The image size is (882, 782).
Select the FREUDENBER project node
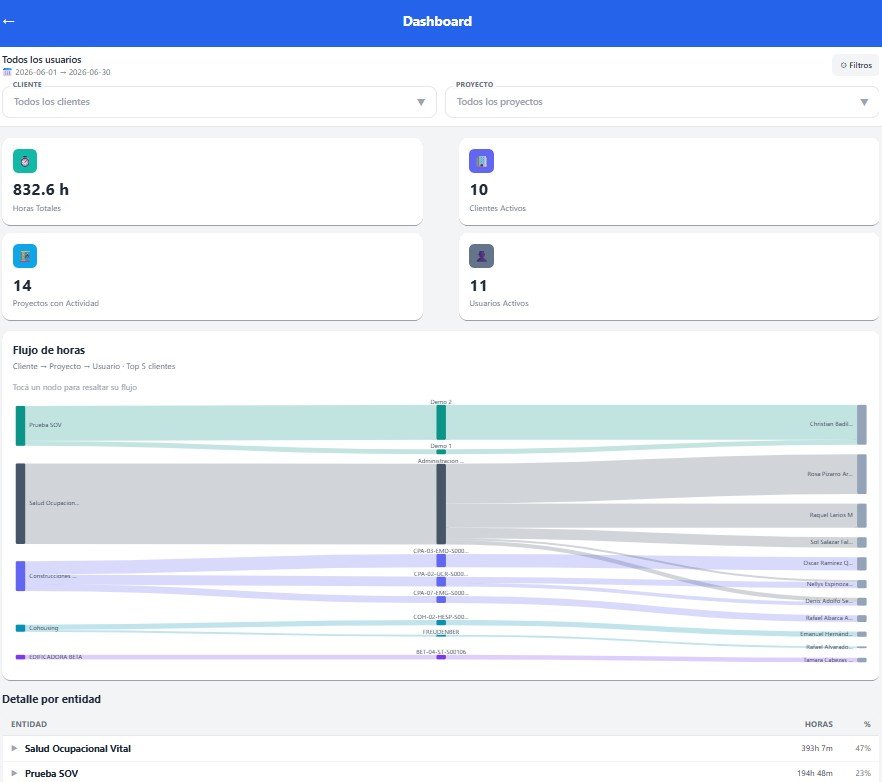coord(441,635)
